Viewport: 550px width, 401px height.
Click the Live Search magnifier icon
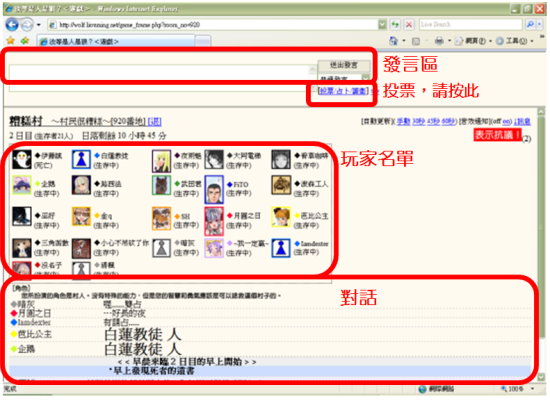(x=530, y=24)
